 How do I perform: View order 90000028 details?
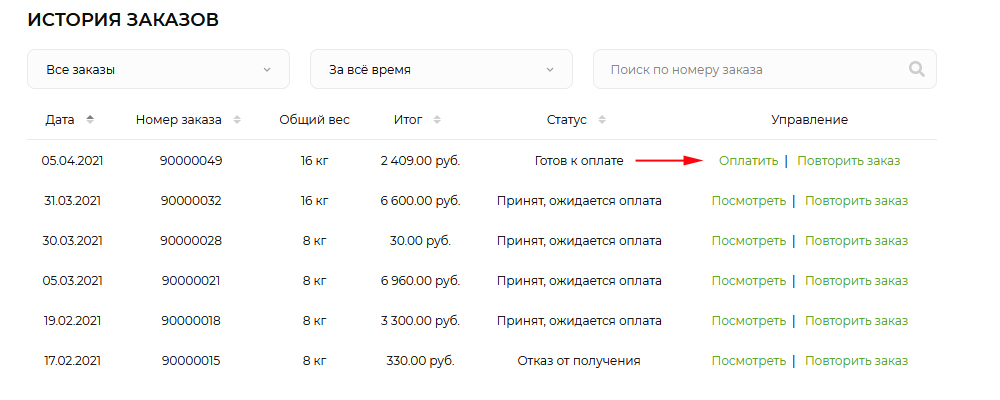point(748,240)
